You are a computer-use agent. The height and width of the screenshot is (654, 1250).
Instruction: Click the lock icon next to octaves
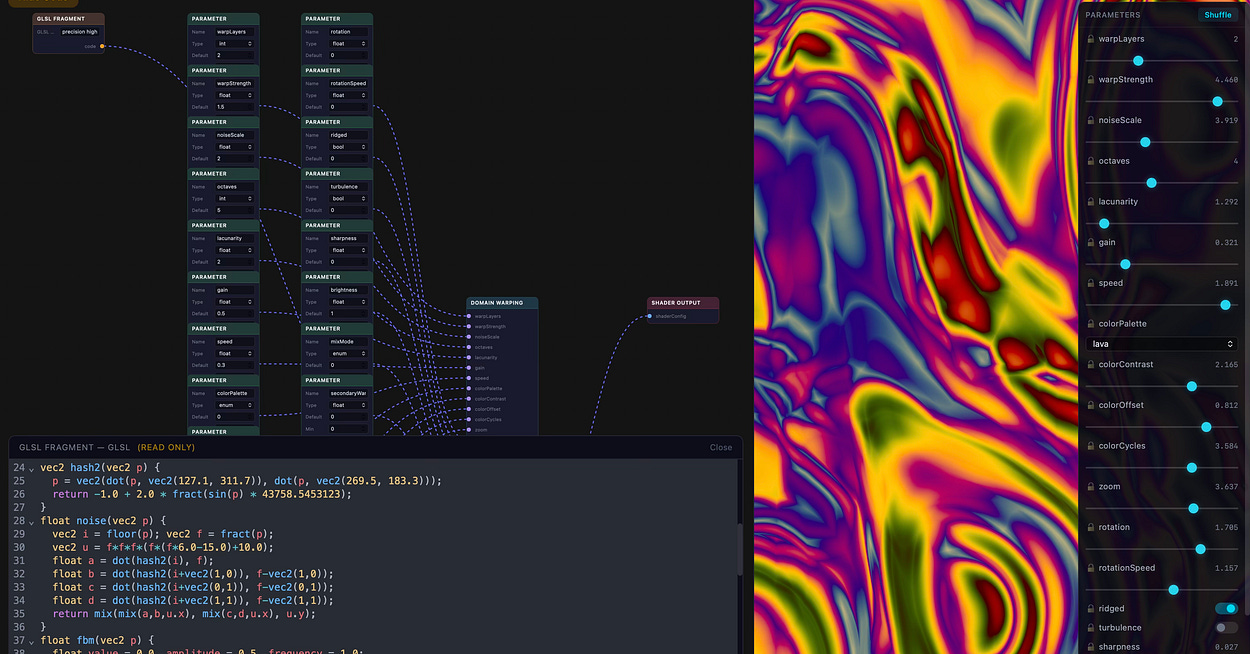1091,161
